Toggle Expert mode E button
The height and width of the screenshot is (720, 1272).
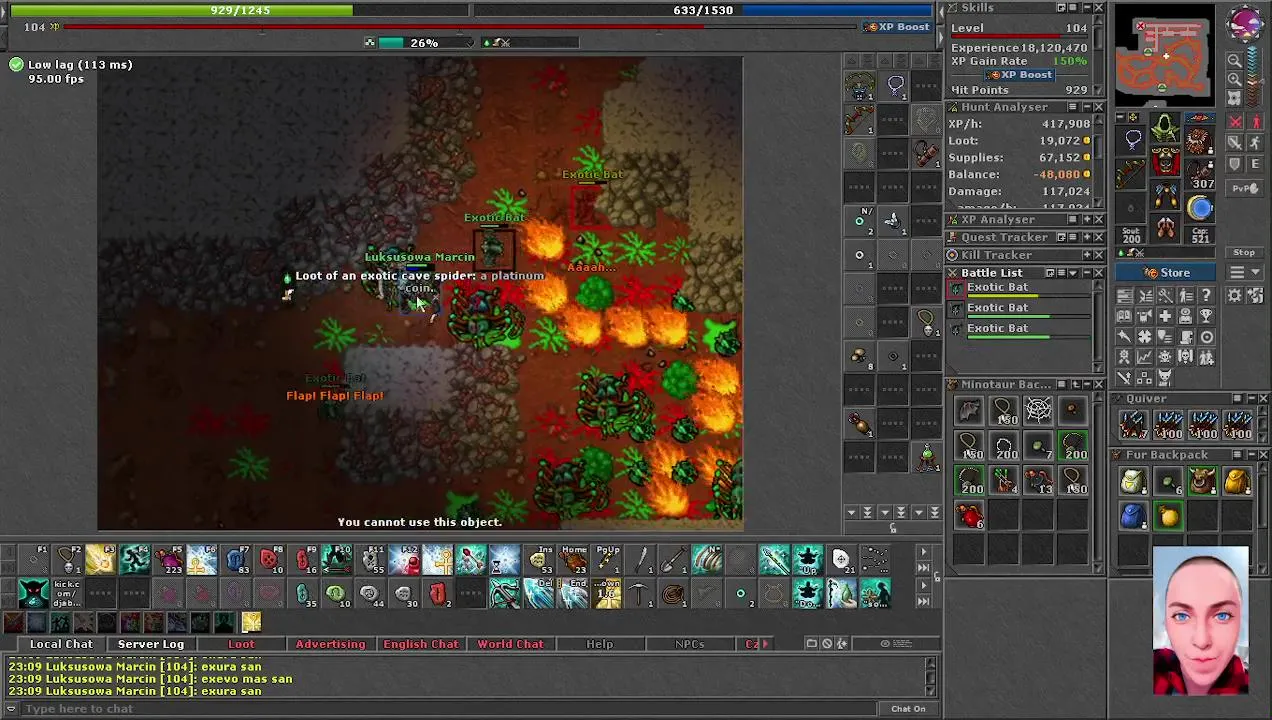[x=1255, y=163]
